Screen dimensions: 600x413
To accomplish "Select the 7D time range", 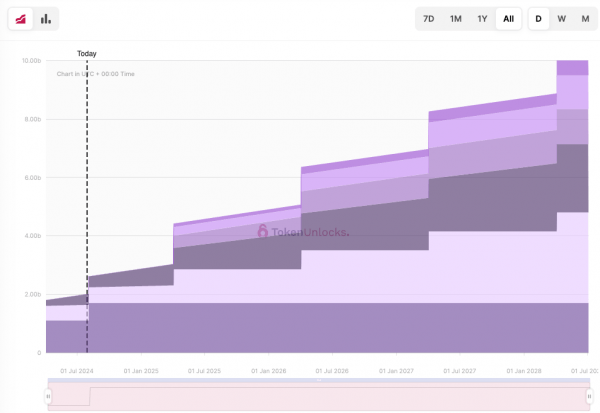I will (x=428, y=19).
